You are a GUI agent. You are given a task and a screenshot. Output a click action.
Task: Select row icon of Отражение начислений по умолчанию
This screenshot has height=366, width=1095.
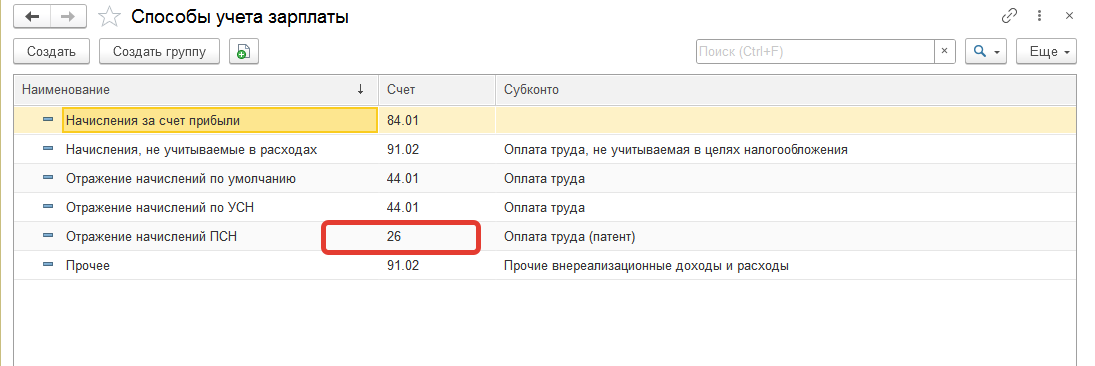point(48,178)
